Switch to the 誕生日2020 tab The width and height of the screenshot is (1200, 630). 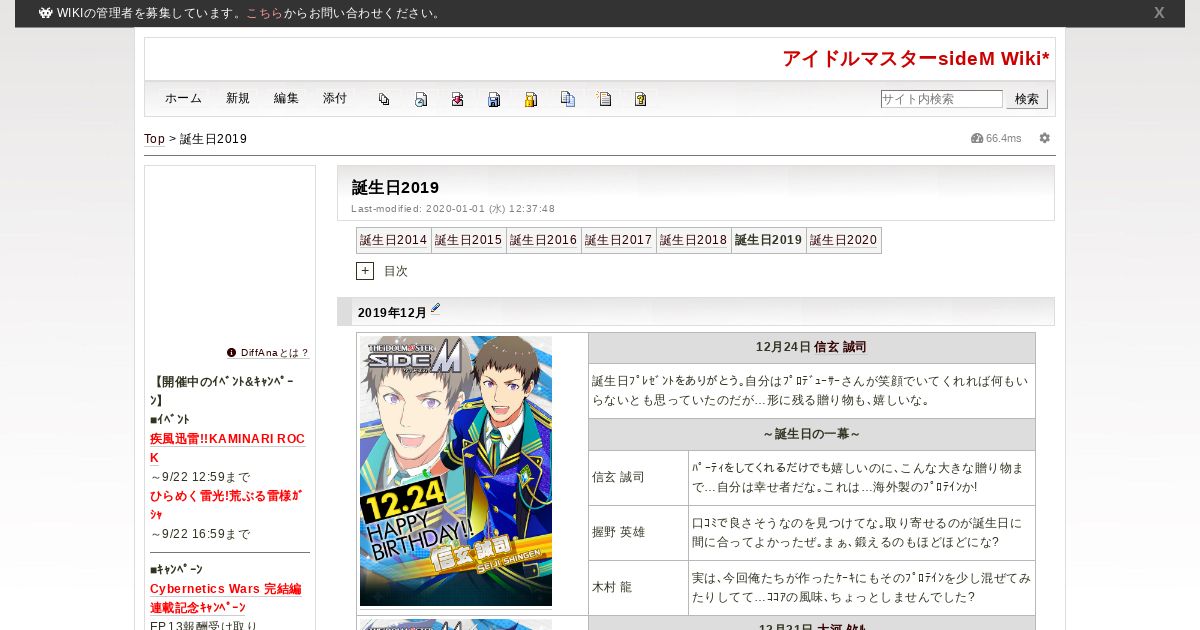click(844, 240)
